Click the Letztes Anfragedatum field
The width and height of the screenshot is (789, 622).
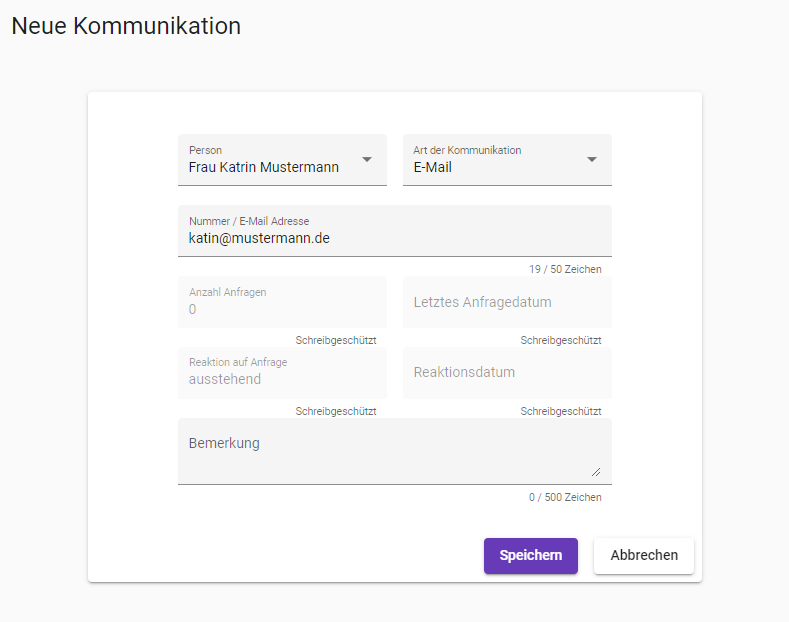click(506, 302)
